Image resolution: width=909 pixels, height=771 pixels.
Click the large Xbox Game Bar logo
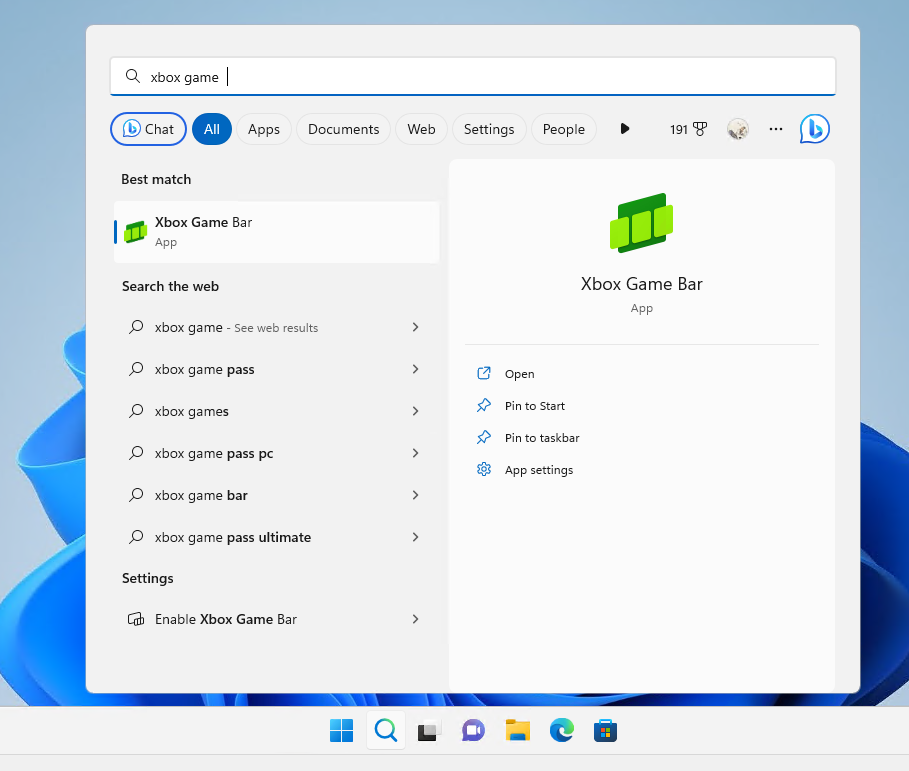(x=642, y=223)
